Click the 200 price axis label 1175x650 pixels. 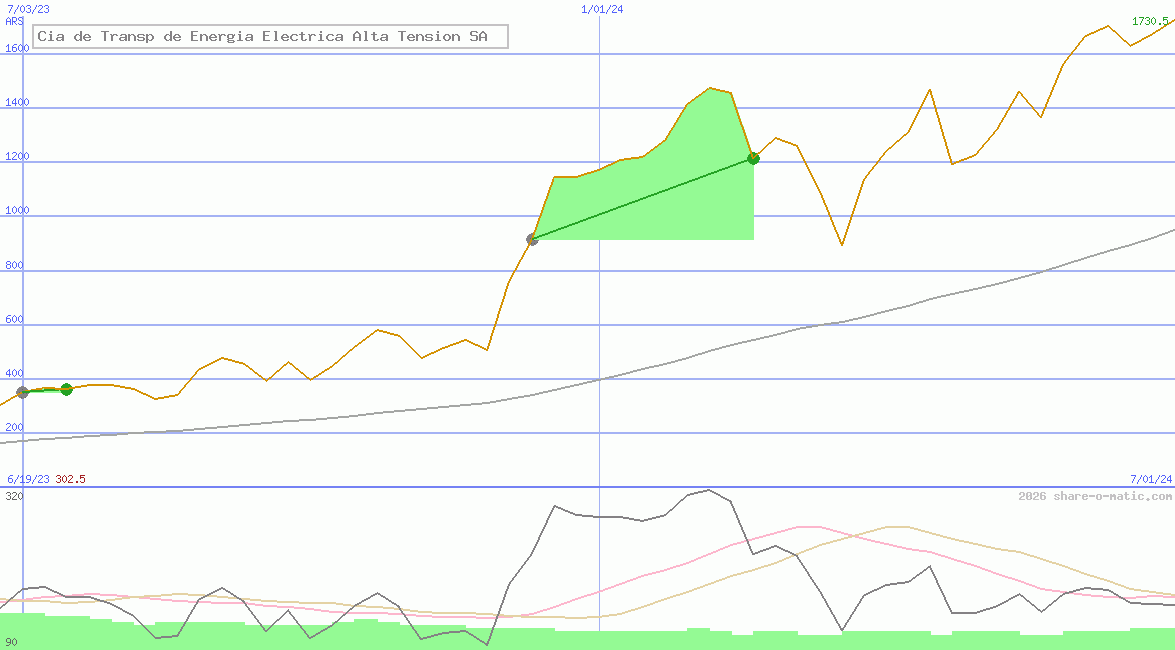[x=14, y=427]
